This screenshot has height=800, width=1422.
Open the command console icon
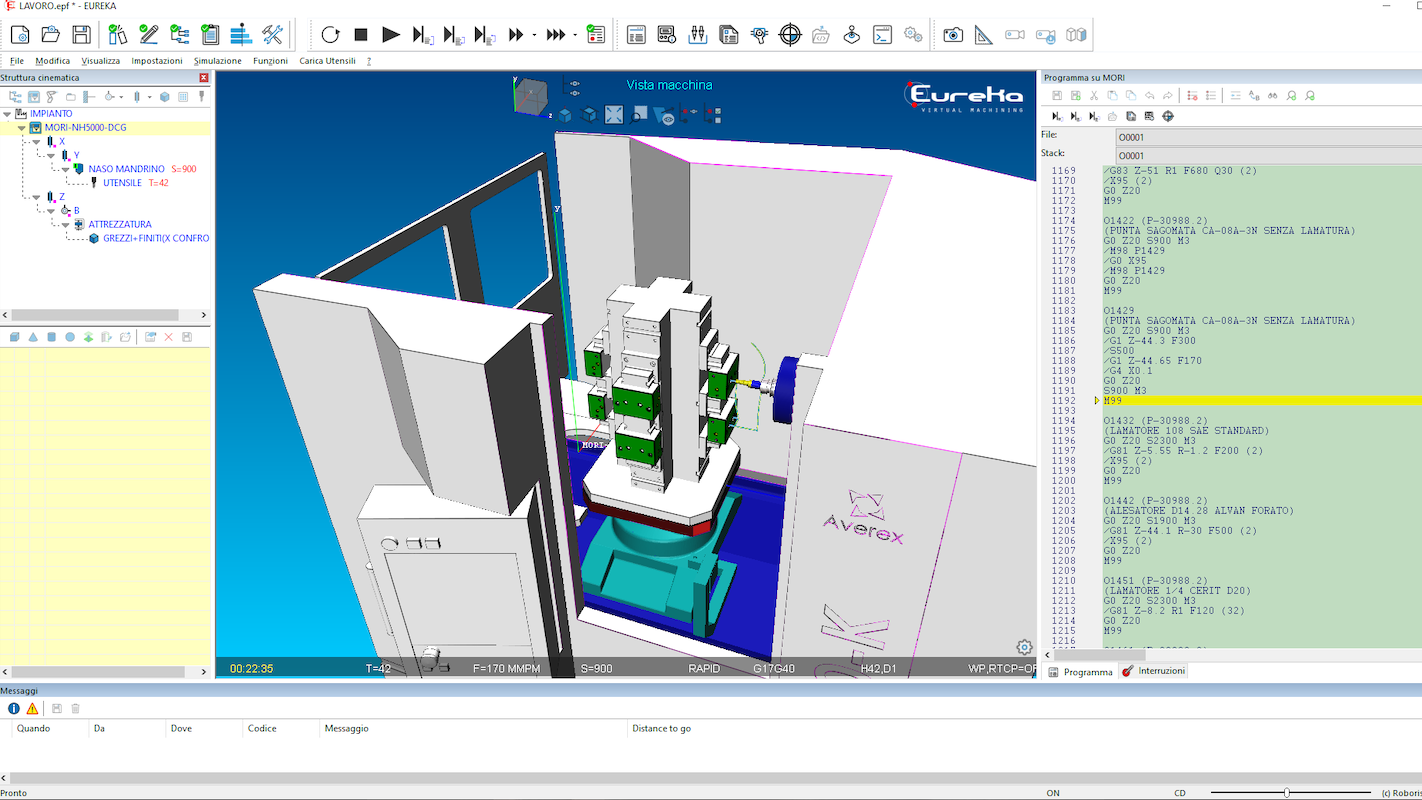point(882,35)
